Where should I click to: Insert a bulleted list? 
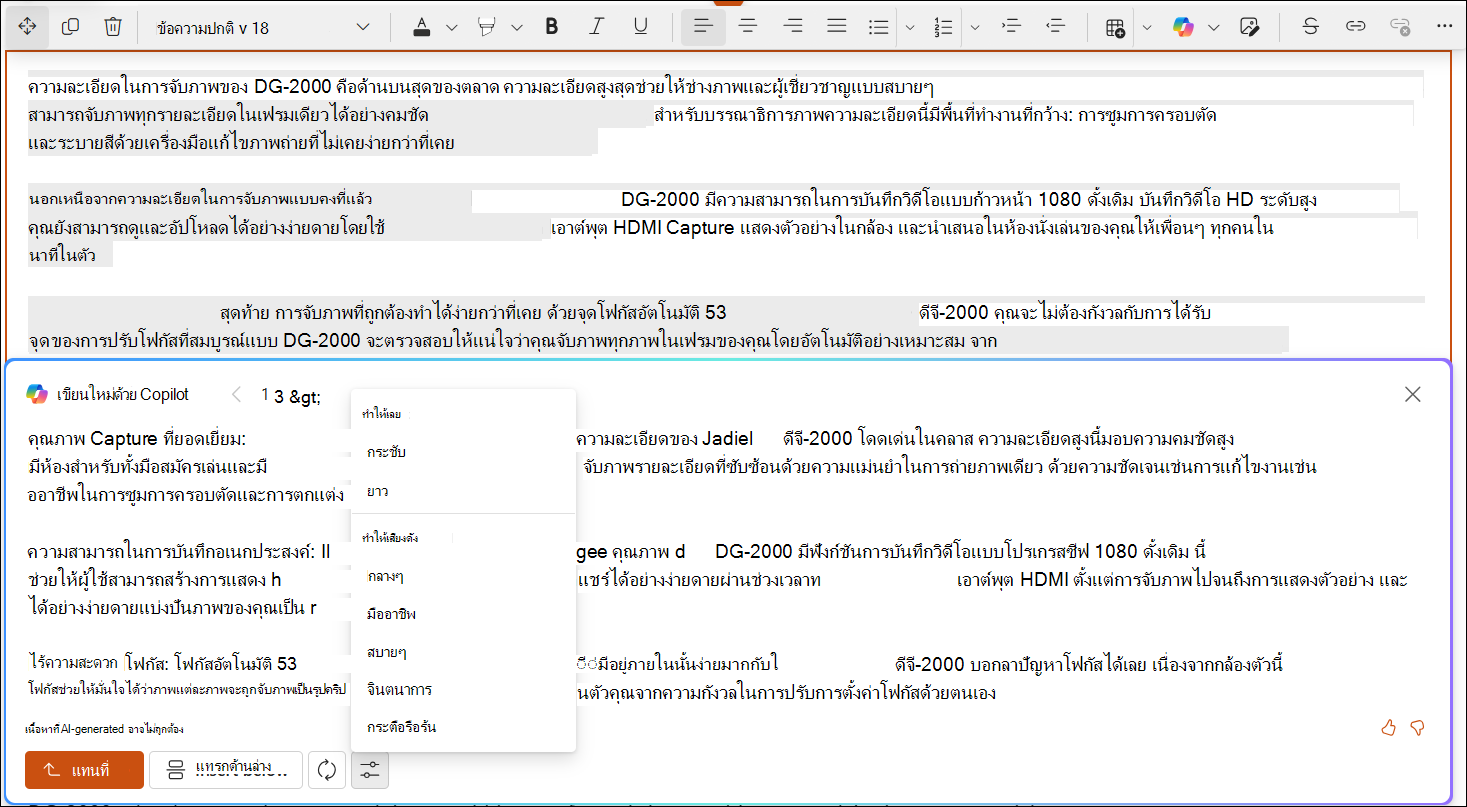click(878, 27)
